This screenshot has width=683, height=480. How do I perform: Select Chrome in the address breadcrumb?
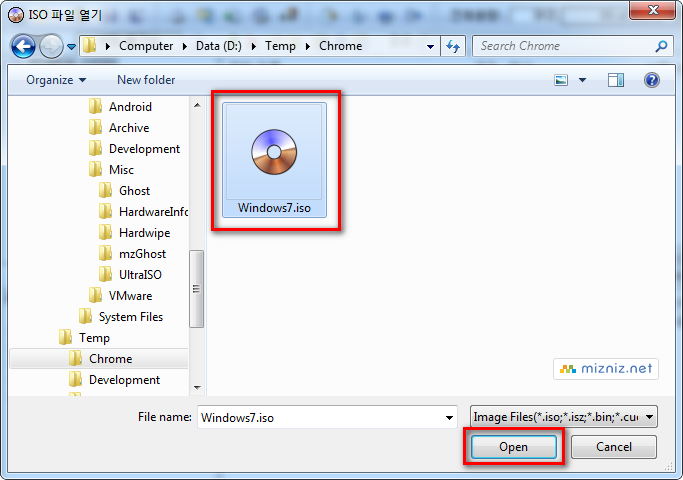[x=341, y=46]
